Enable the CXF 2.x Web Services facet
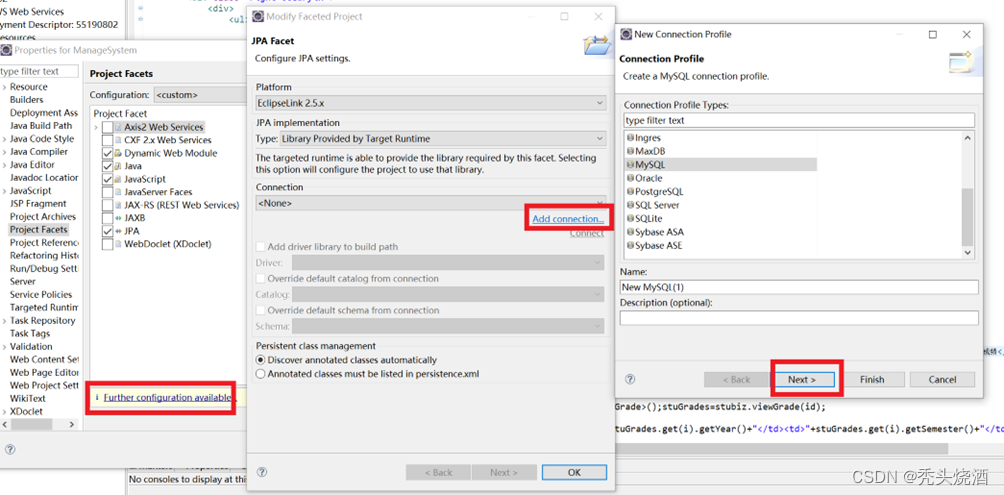This screenshot has width=1004, height=495. pos(107,140)
